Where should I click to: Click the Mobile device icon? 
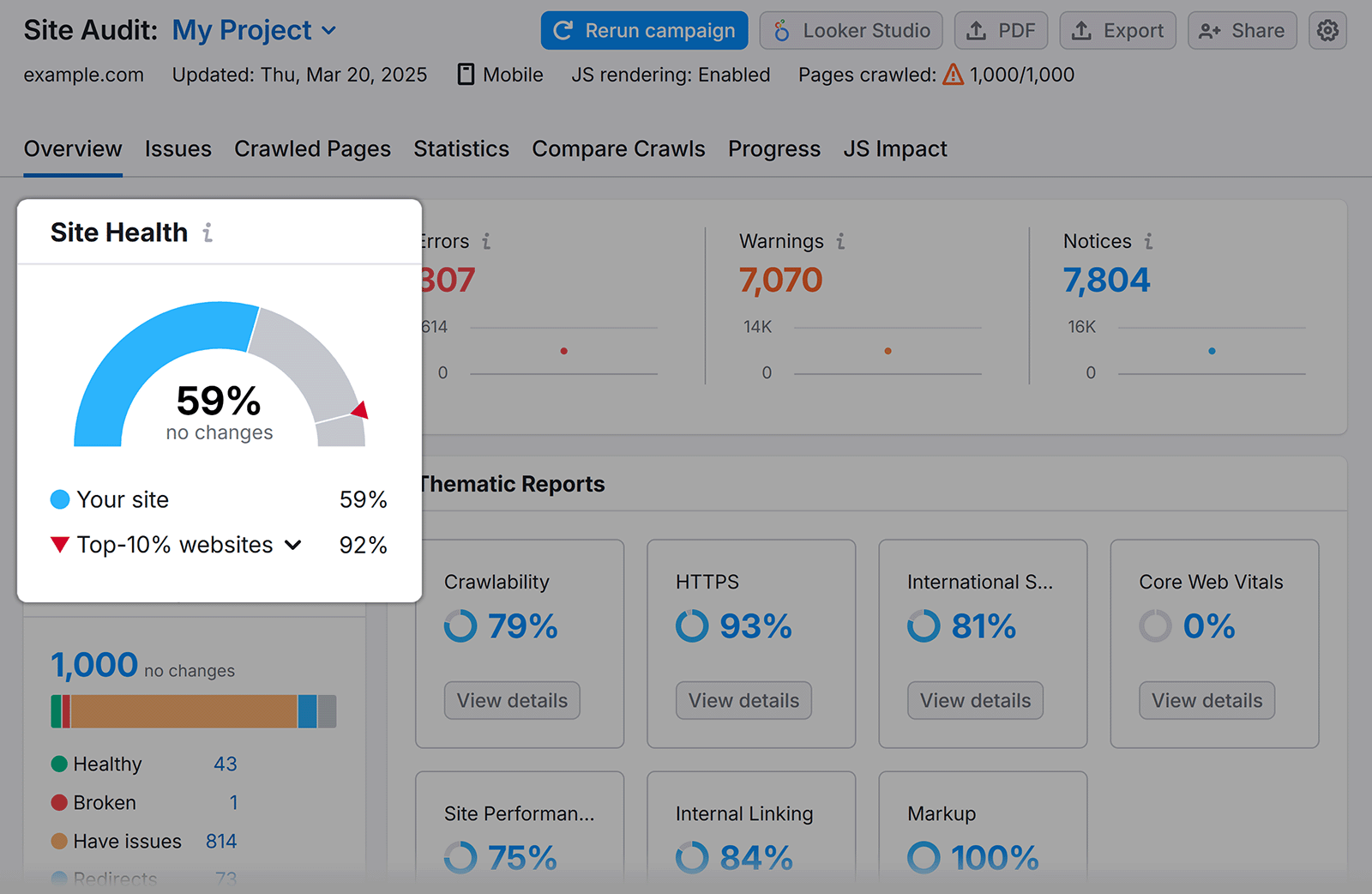click(464, 75)
